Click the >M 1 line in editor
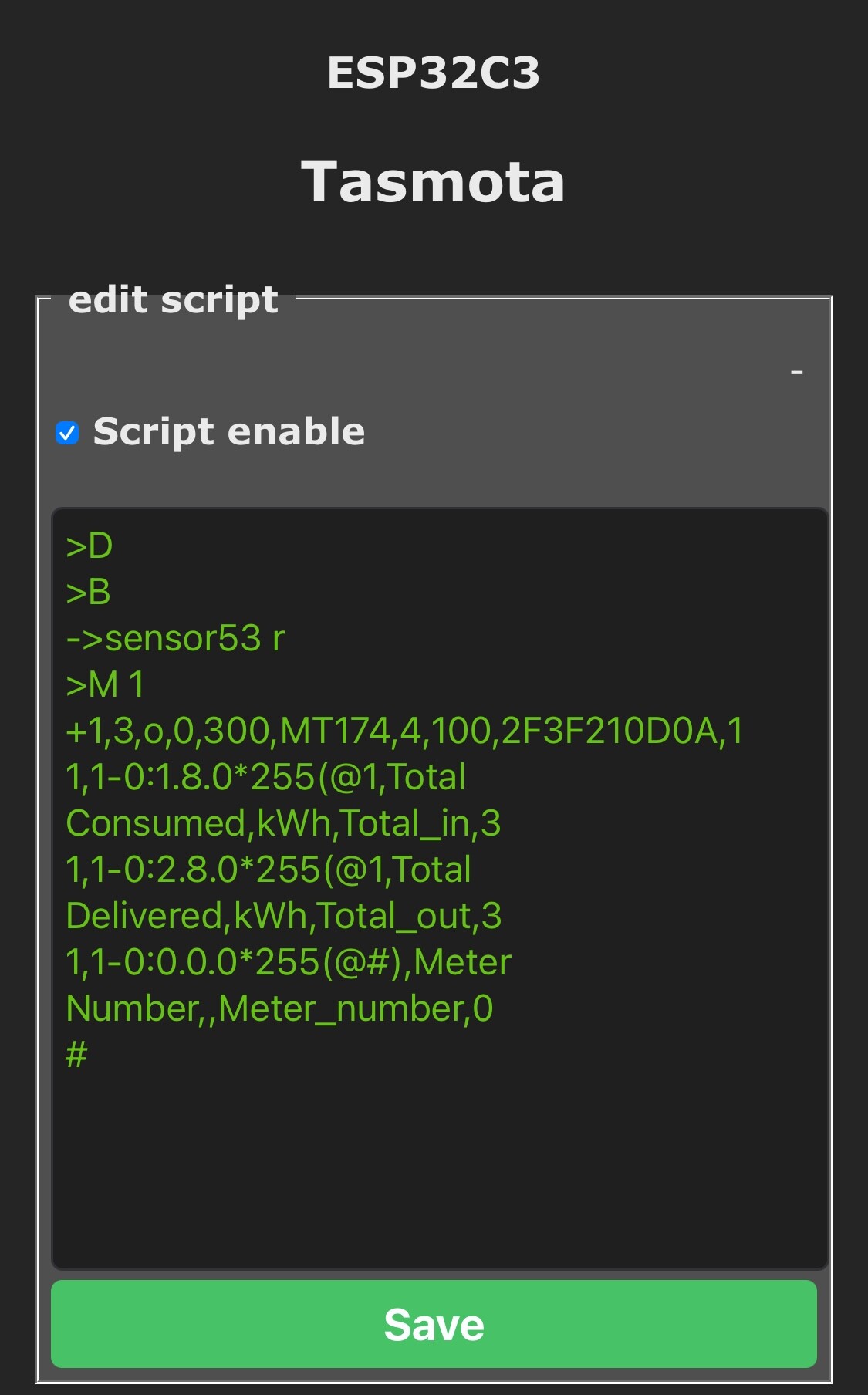 (x=105, y=685)
